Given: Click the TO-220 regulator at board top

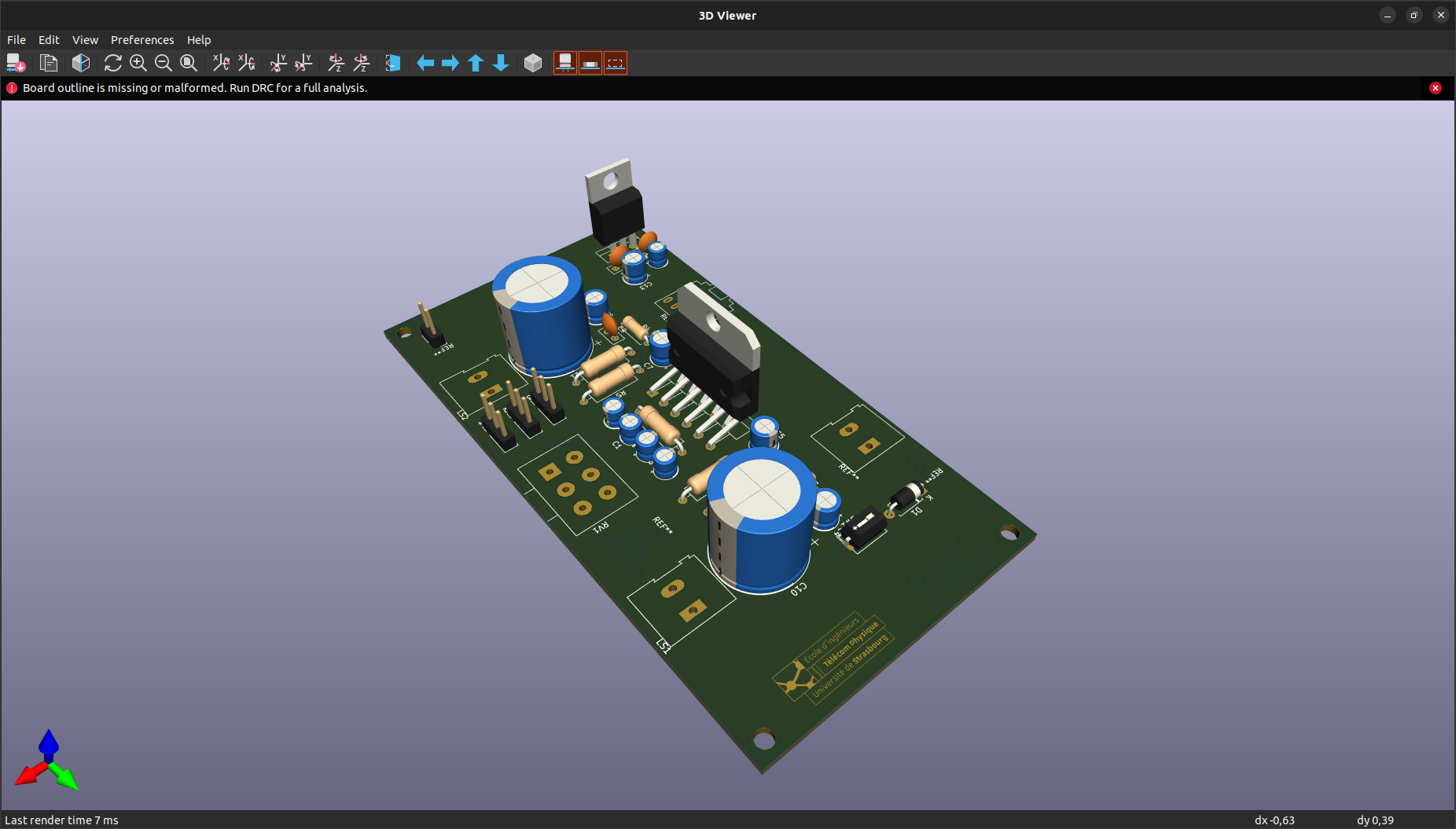Looking at the screenshot, I should tap(614, 201).
